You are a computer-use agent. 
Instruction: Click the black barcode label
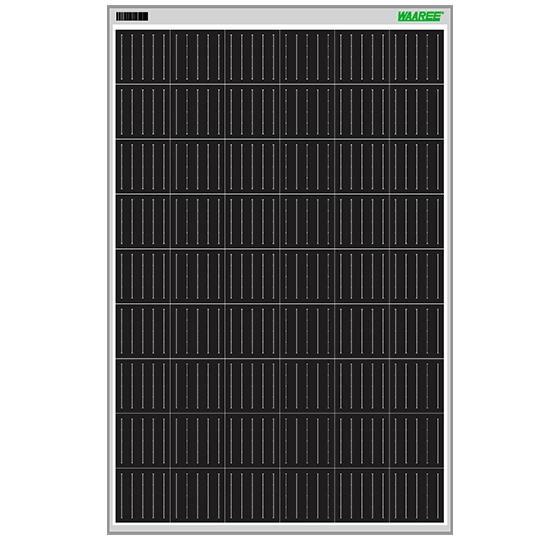coord(132,16)
